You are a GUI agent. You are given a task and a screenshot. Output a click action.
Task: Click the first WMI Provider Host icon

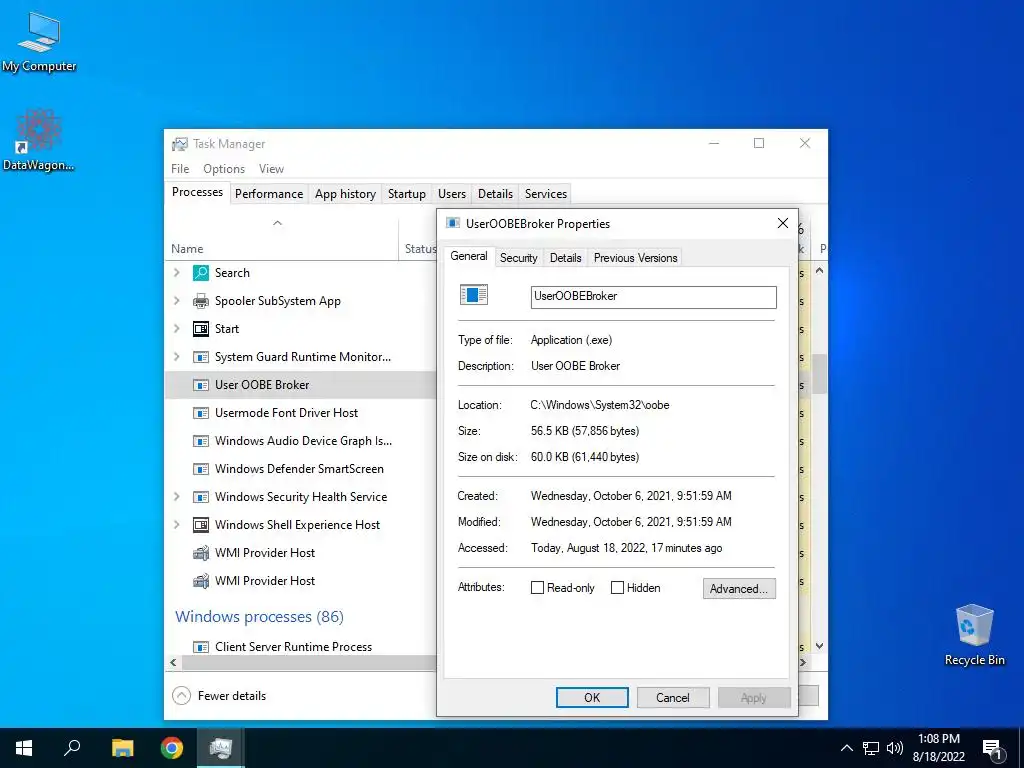pos(201,553)
